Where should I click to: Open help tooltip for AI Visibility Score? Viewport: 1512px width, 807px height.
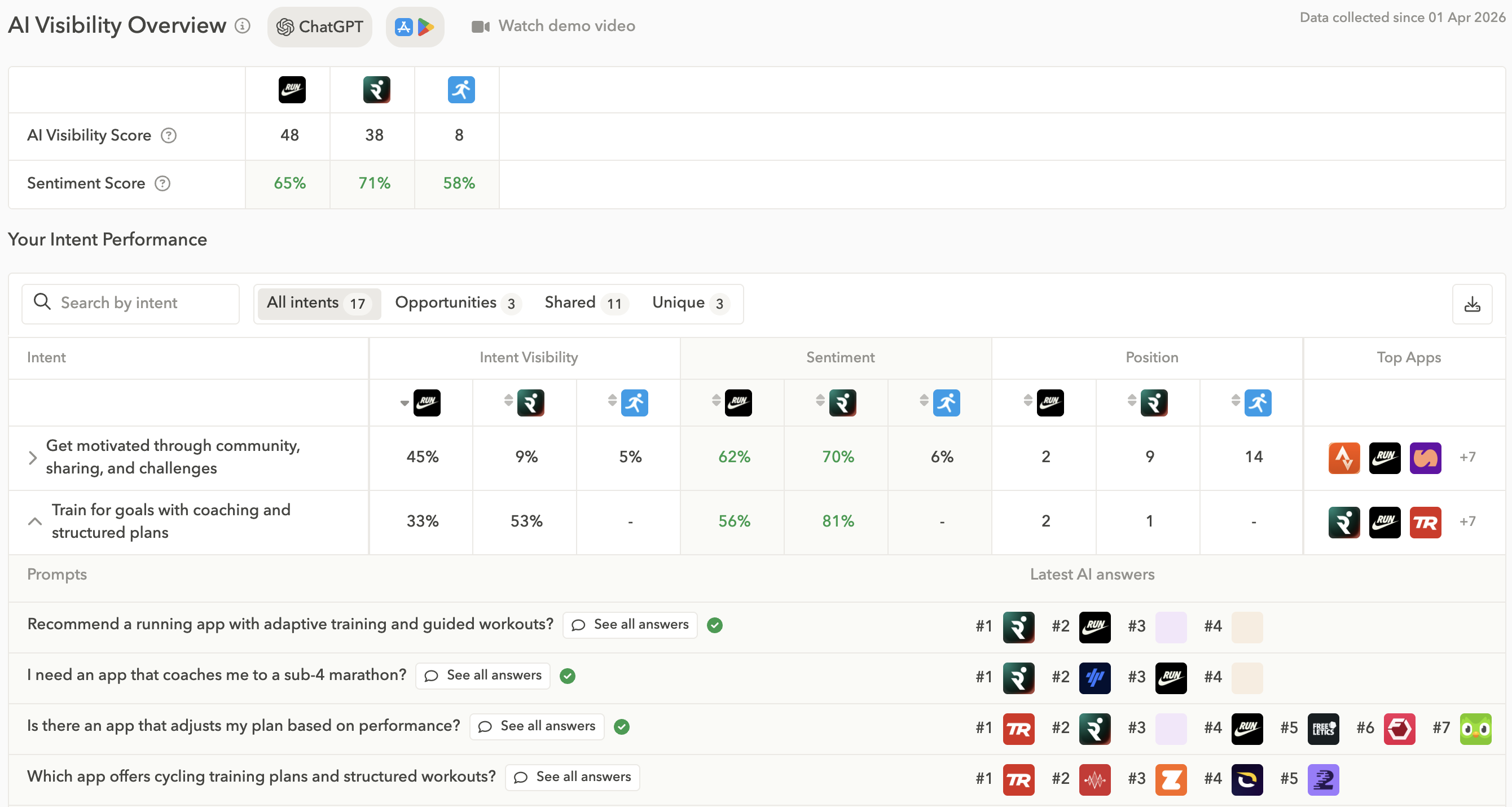click(x=169, y=135)
